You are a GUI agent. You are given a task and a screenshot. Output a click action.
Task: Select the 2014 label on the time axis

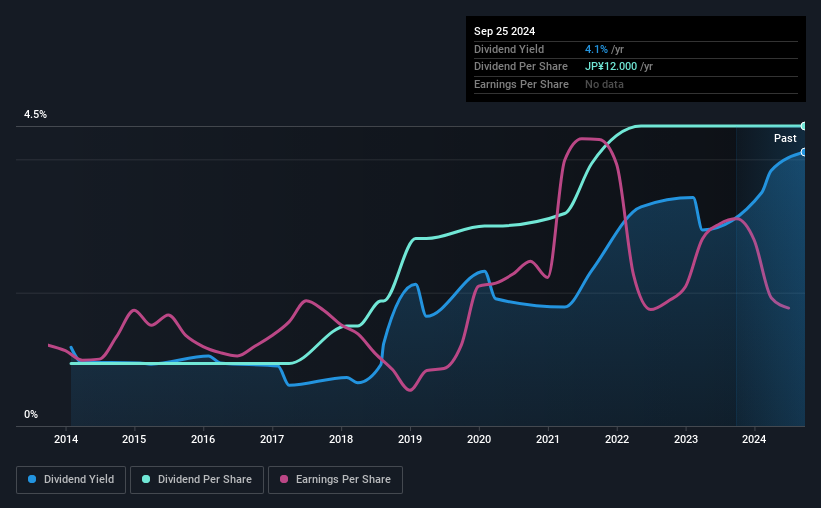[x=66, y=439]
